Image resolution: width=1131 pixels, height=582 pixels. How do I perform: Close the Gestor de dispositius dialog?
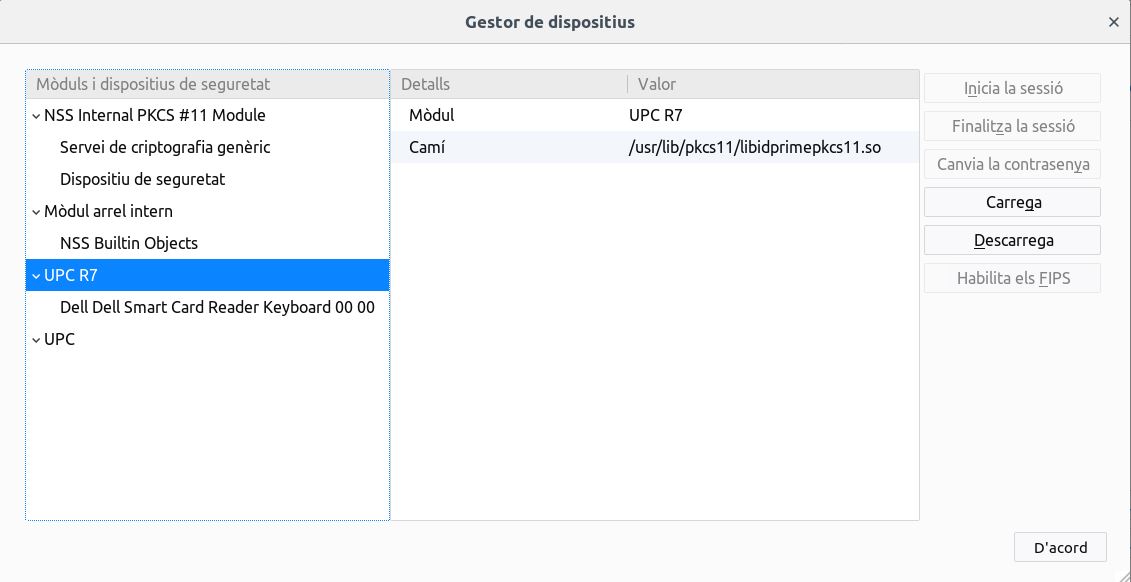click(x=1113, y=22)
